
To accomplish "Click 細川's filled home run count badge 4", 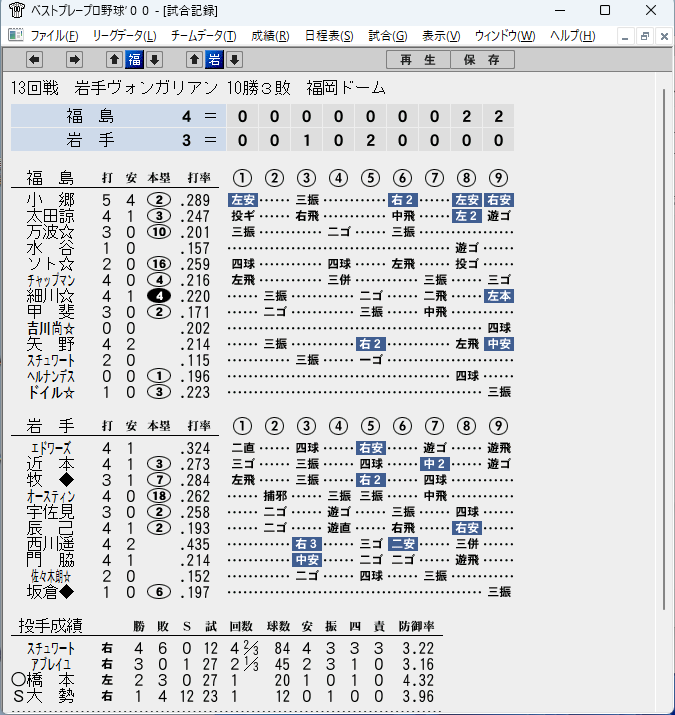I will tap(159, 296).
